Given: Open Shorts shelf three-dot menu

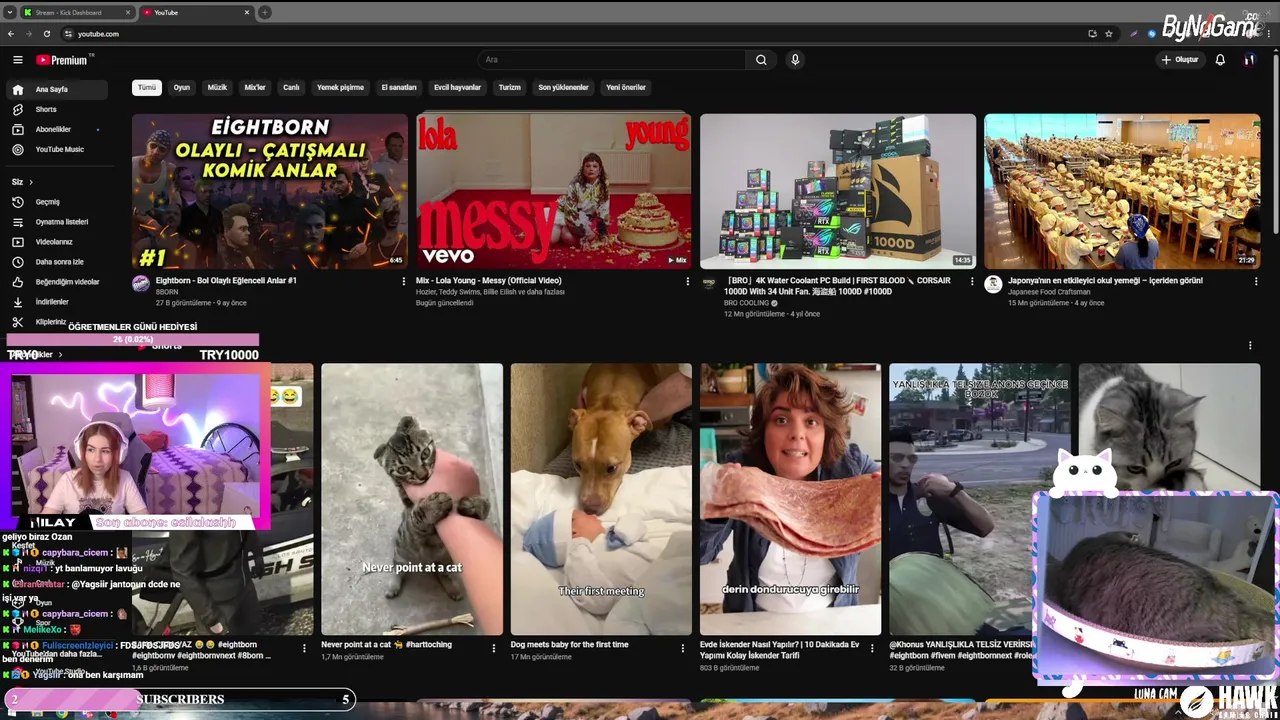Looking at the screenshot, I should click(x=1250, y=346).
